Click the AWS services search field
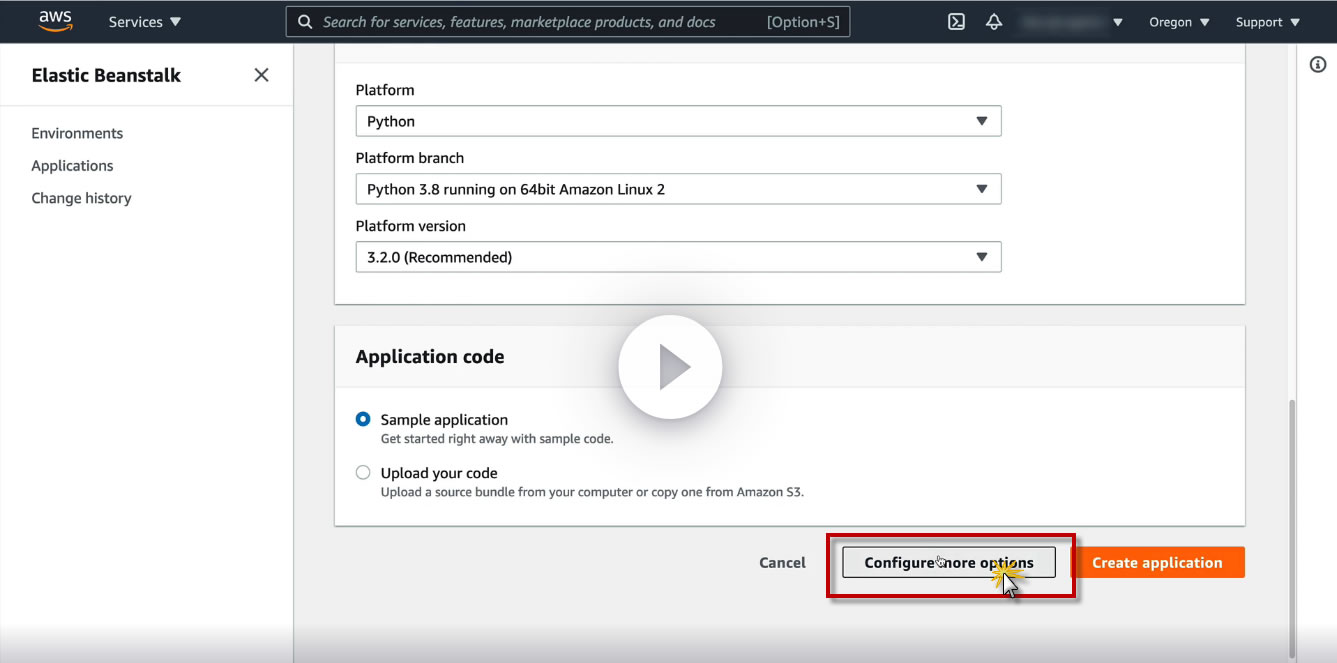The width and height of the screenshot is (1337, 663). pyautogui.click(x=540, y=22)
